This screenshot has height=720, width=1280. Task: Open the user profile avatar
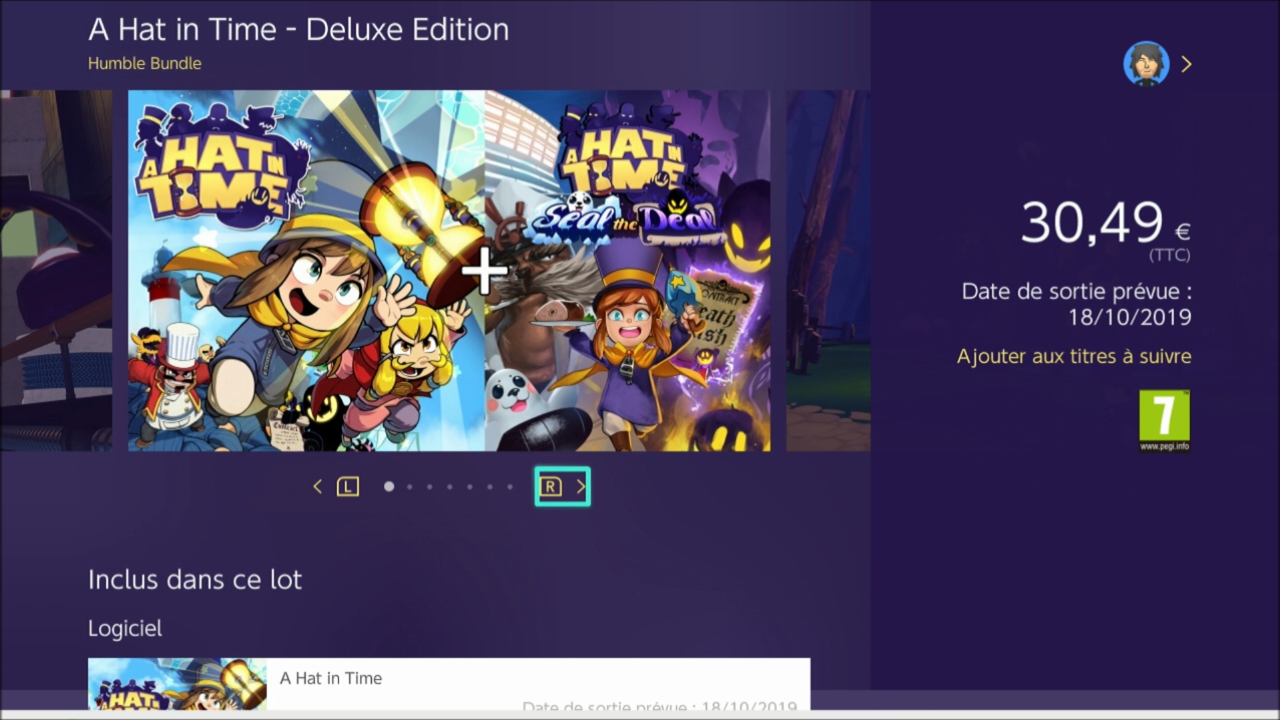coord(1146,64)
